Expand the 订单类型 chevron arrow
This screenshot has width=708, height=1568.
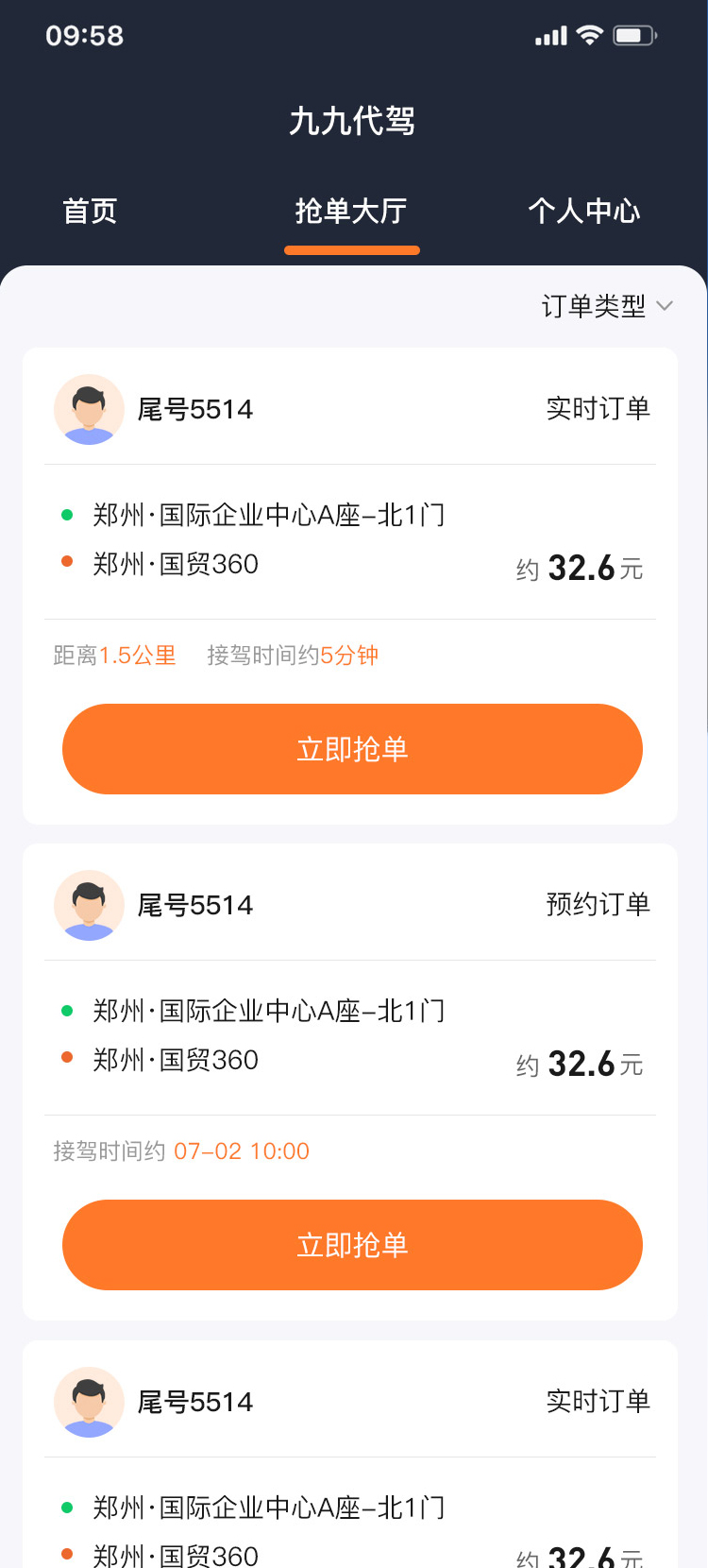(x=665, y=306)
